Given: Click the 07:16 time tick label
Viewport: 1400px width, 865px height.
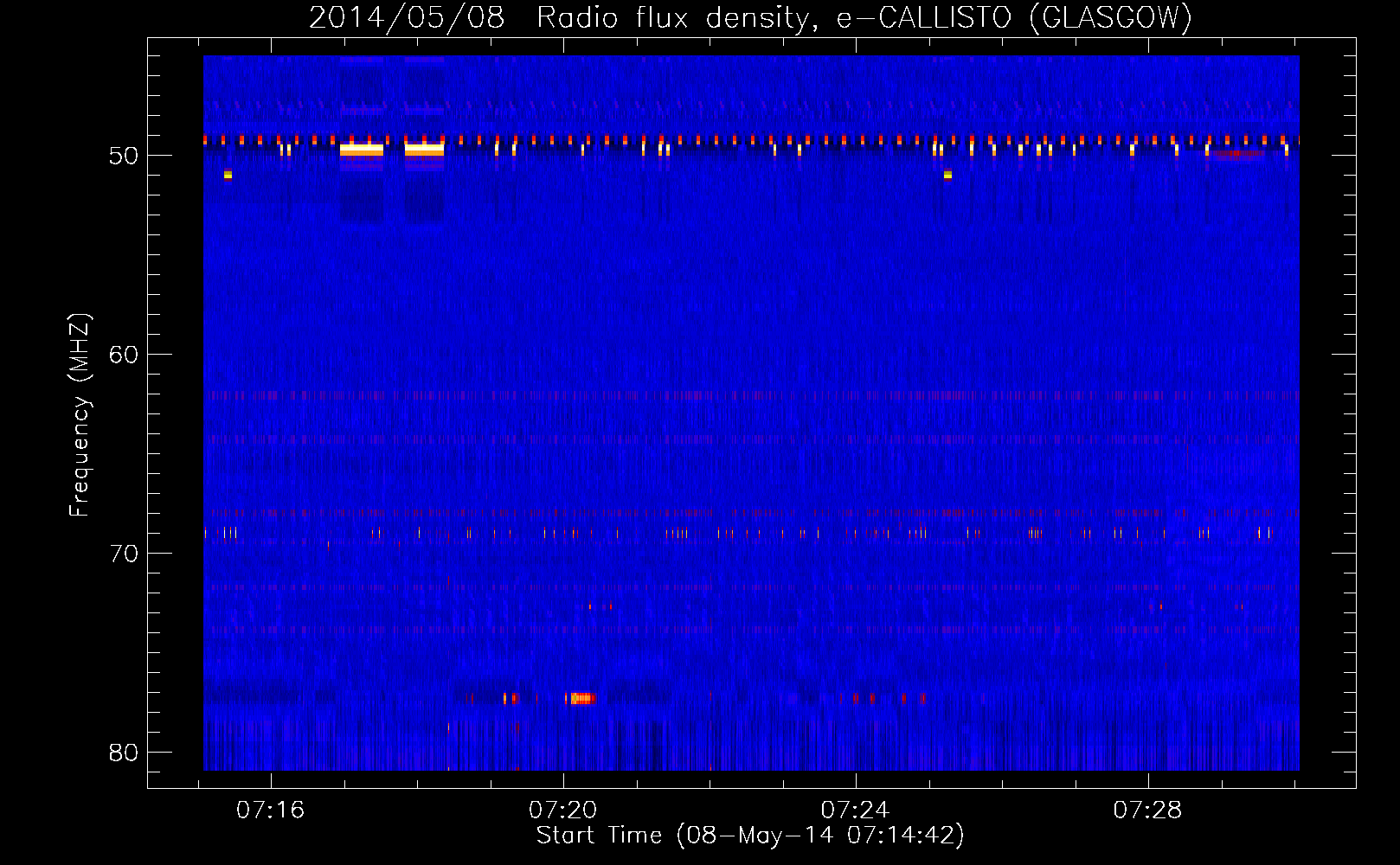Looking at the screenshot, I should tap(271, 811).
